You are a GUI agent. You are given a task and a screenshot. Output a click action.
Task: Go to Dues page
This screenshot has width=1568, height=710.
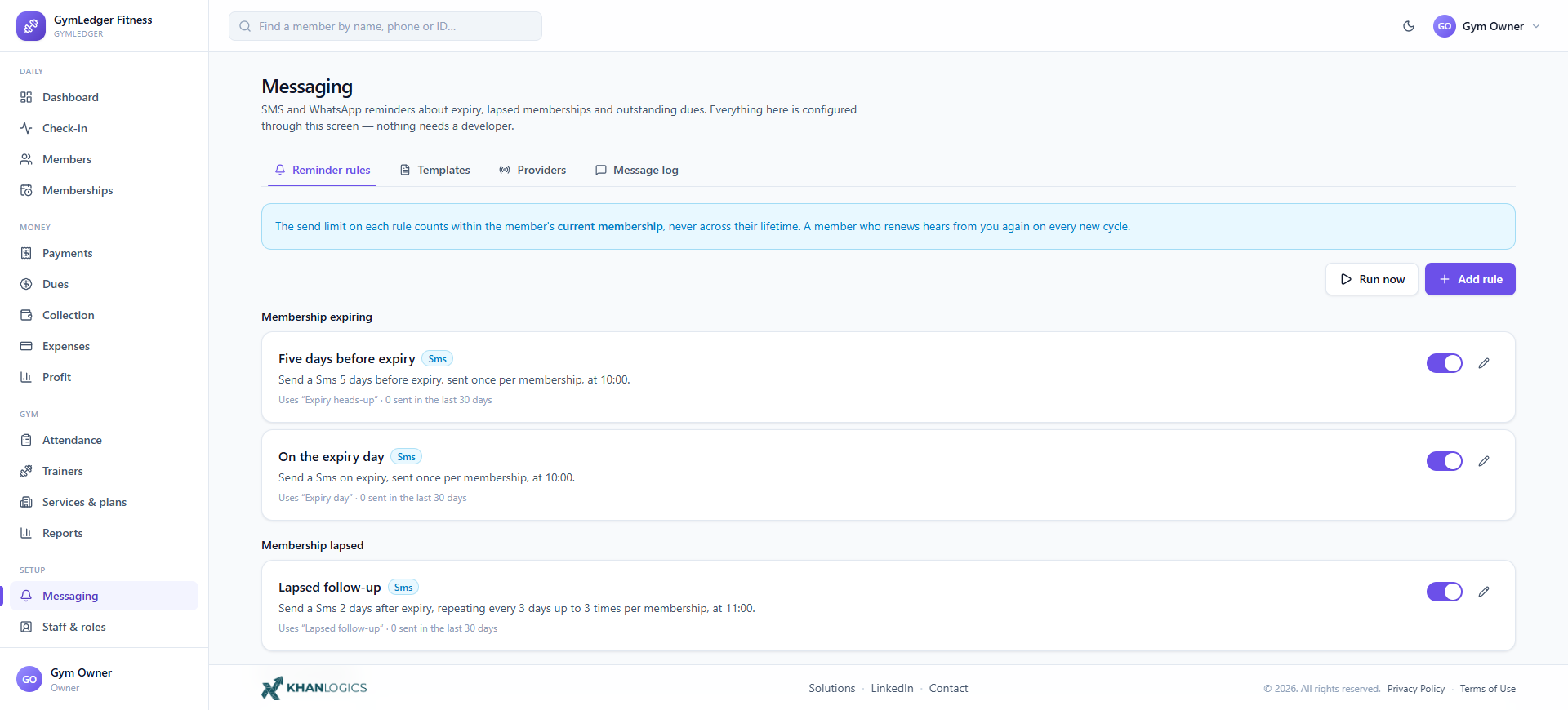(105, 284)
